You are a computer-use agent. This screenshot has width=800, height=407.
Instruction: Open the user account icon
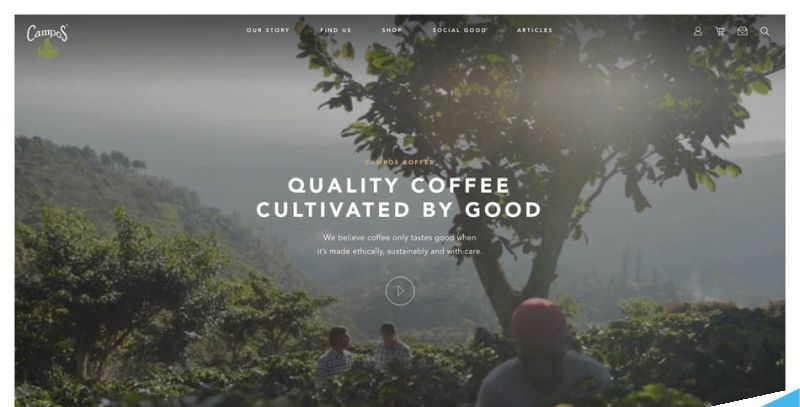697,31
